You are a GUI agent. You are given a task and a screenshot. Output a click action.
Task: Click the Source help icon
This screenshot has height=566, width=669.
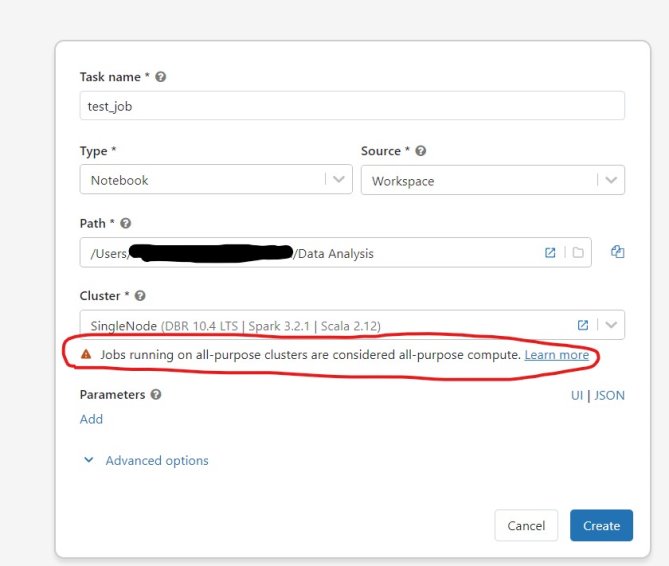[x=420, y=151]
